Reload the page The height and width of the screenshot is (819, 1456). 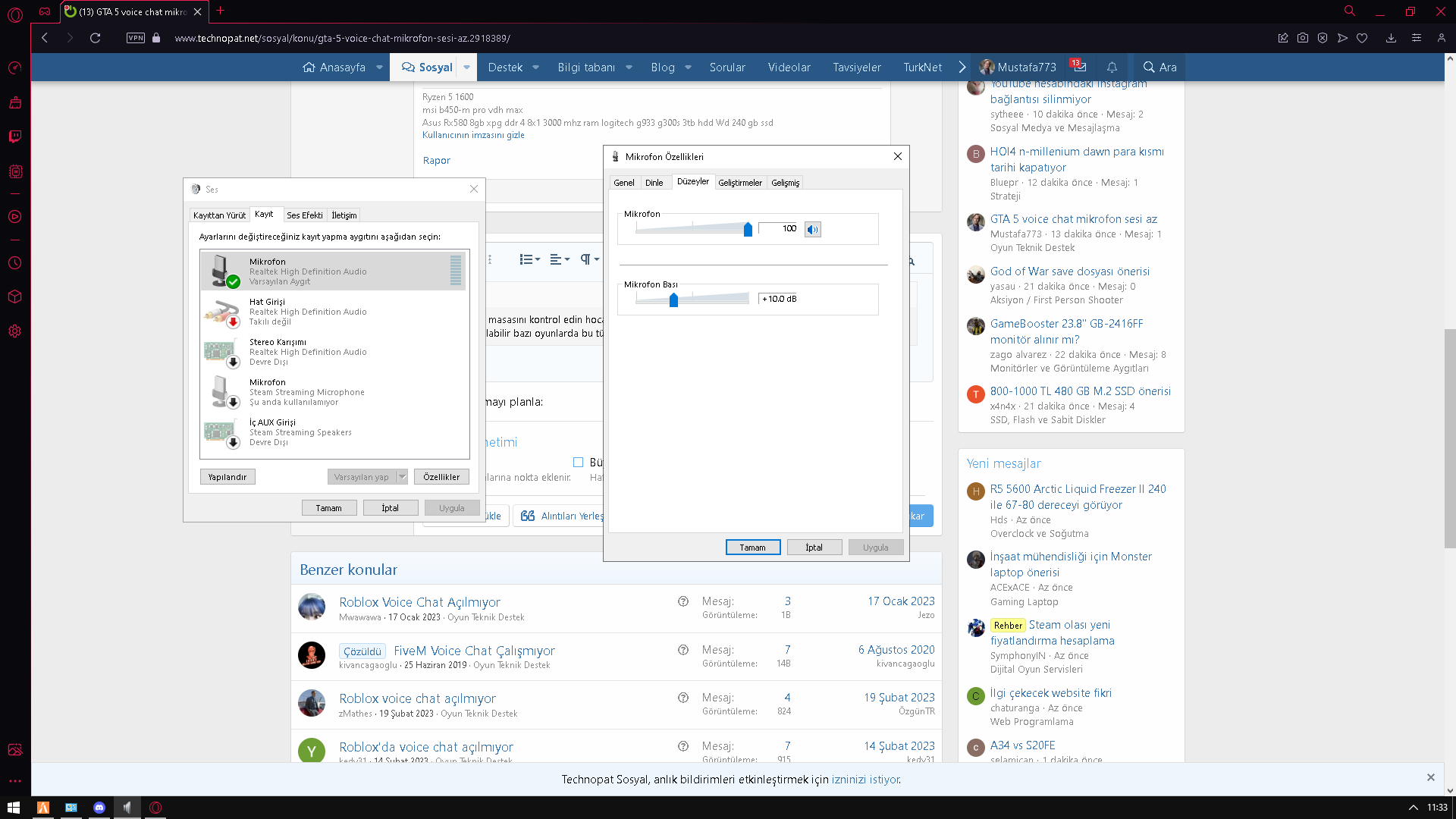(96, 38)
